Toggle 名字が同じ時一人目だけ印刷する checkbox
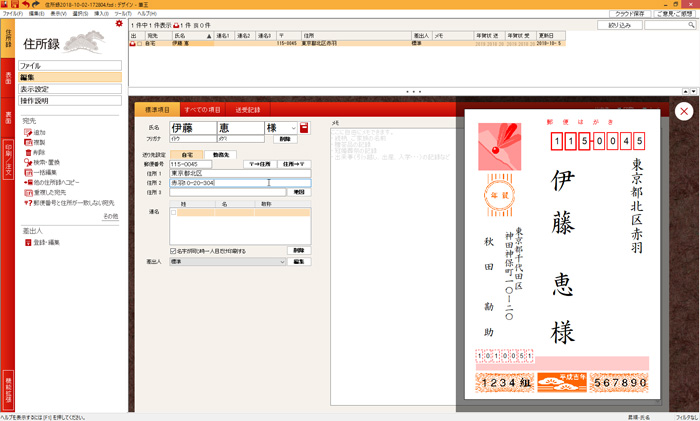Screen dimensions: 700x421 click(173, 251)
